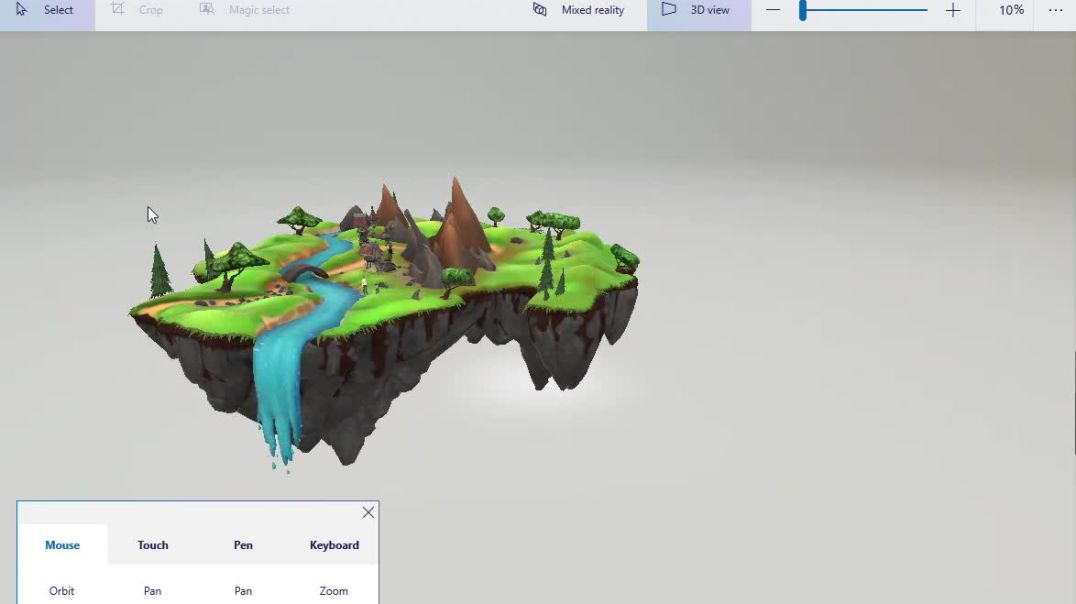Click the Zoom label under Keyboard
This screenshot has width=1076, height=604.
334,591
